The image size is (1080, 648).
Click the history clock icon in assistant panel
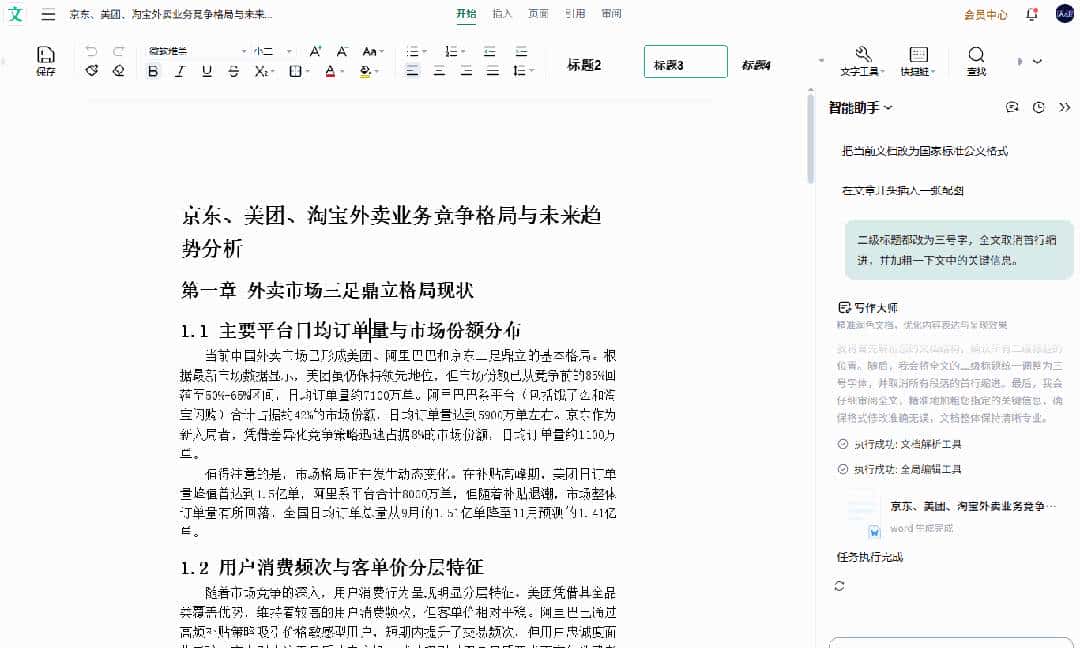coord(1039,107)
